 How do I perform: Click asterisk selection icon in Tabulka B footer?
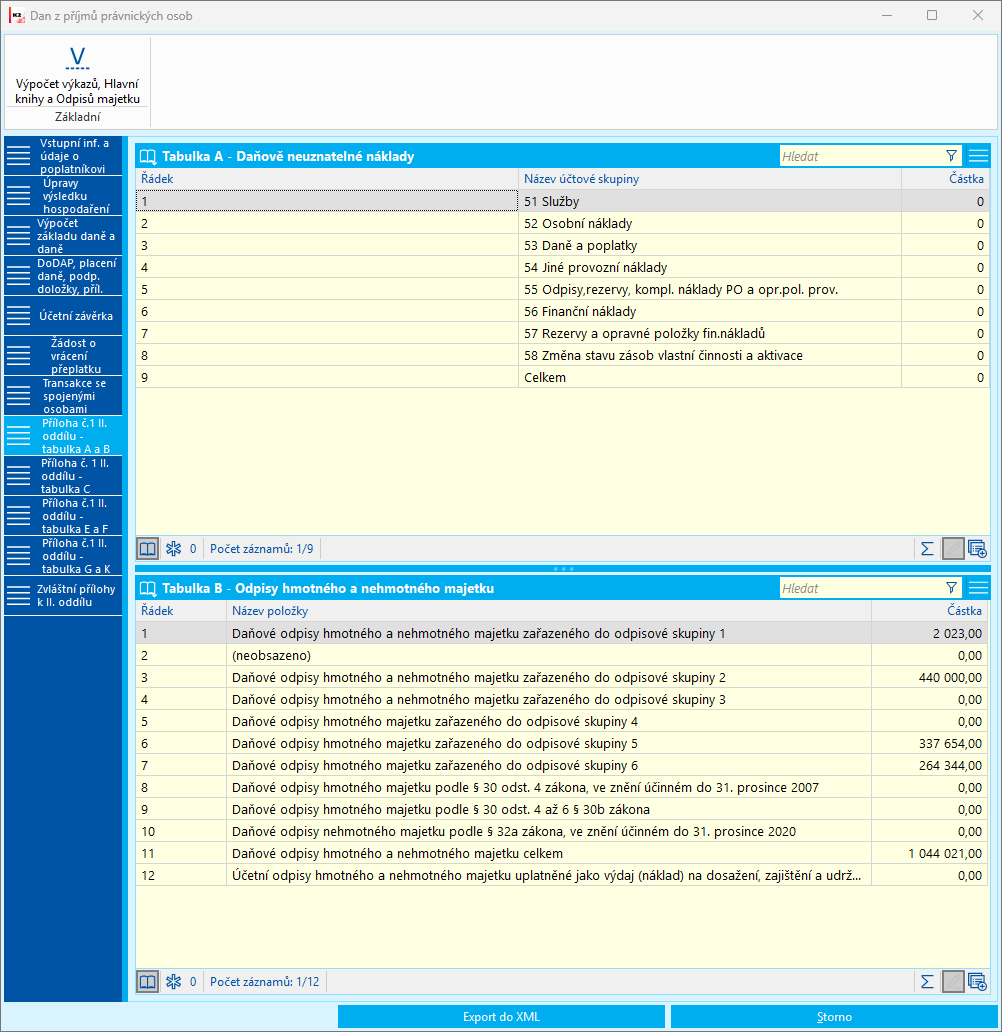tap(173, 982)
